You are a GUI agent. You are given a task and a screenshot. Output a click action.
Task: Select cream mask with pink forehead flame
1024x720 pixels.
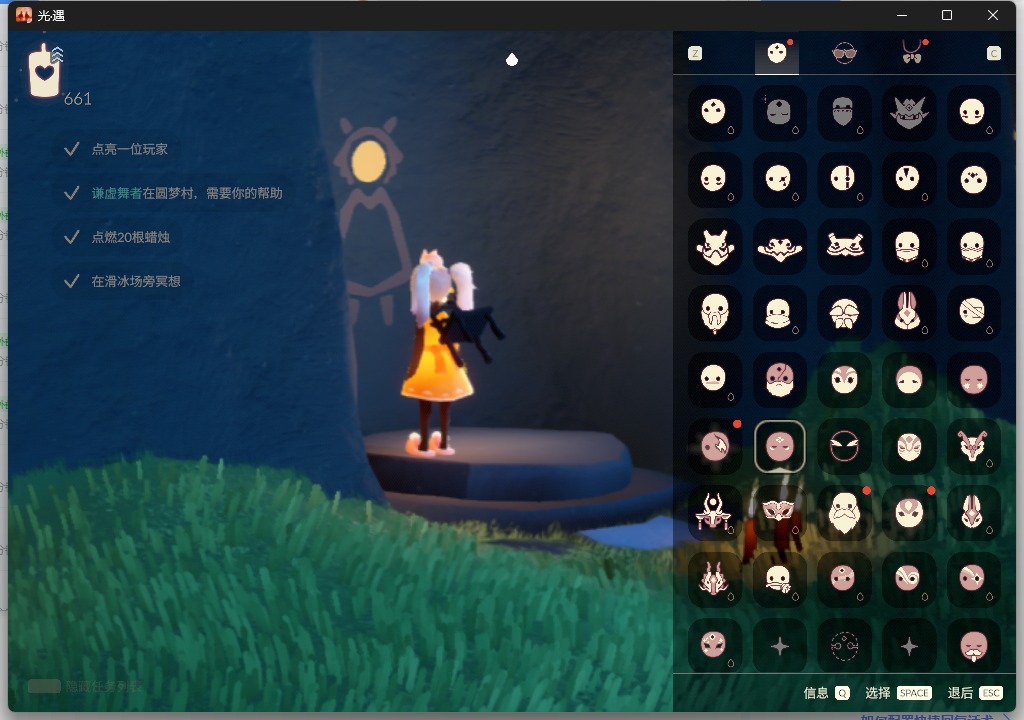pyautogui.click(x=908, y=513)
